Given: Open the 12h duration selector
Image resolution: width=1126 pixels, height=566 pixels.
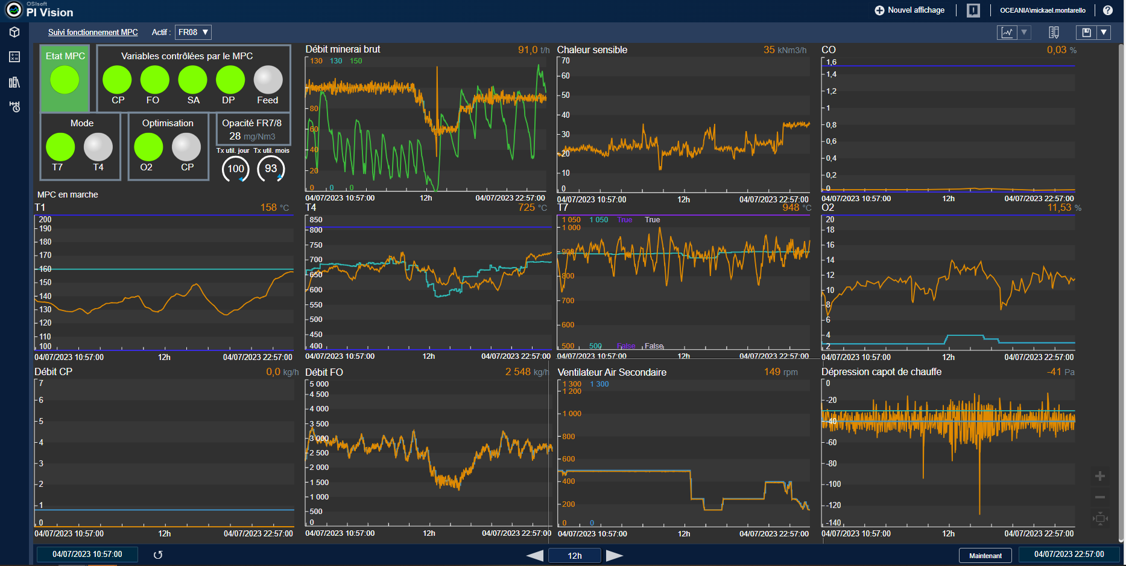Looking at the screenshot, I should (x=574, y=555).
